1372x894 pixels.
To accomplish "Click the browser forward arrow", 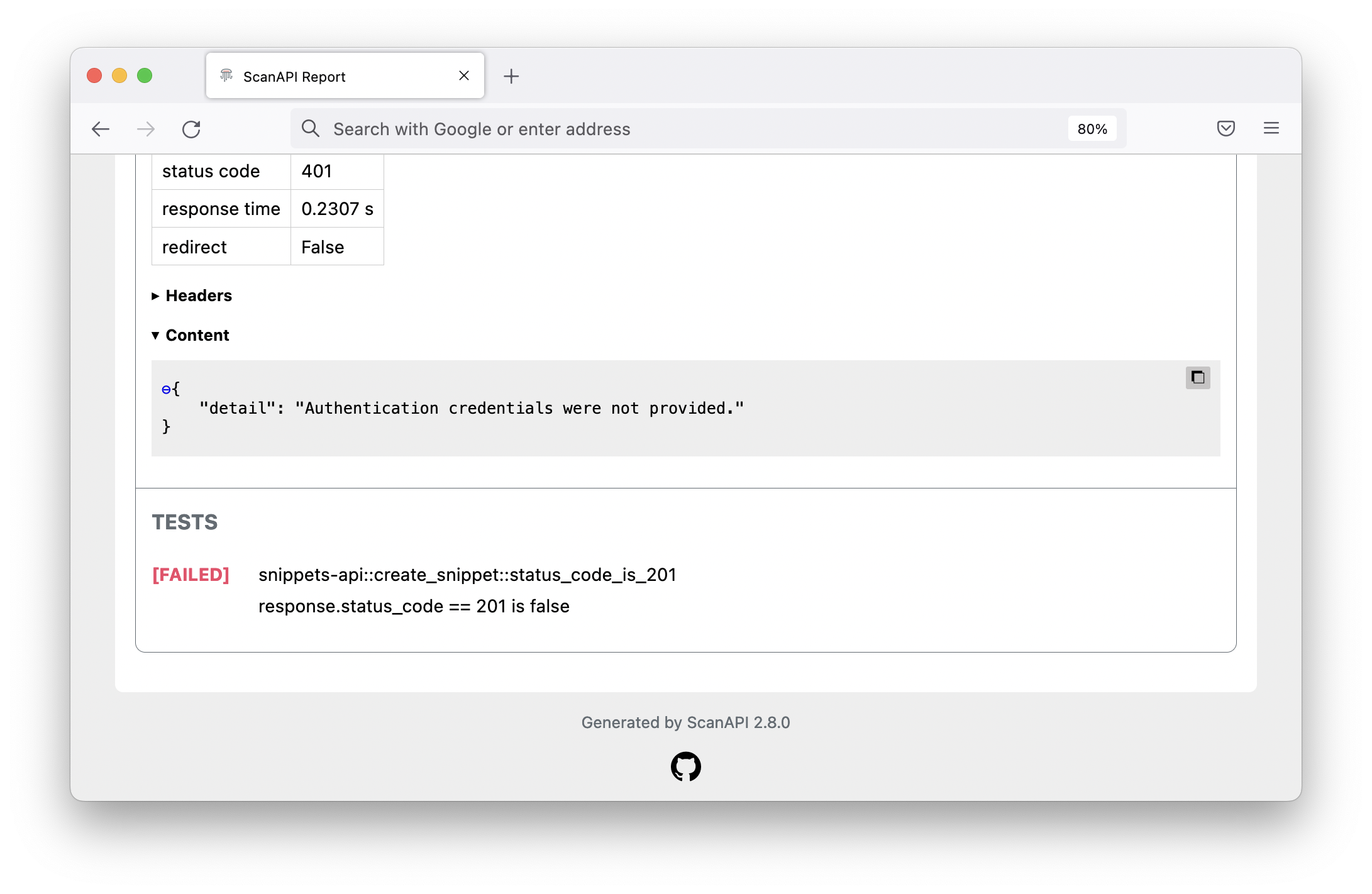I will click(x=146, y=130).
